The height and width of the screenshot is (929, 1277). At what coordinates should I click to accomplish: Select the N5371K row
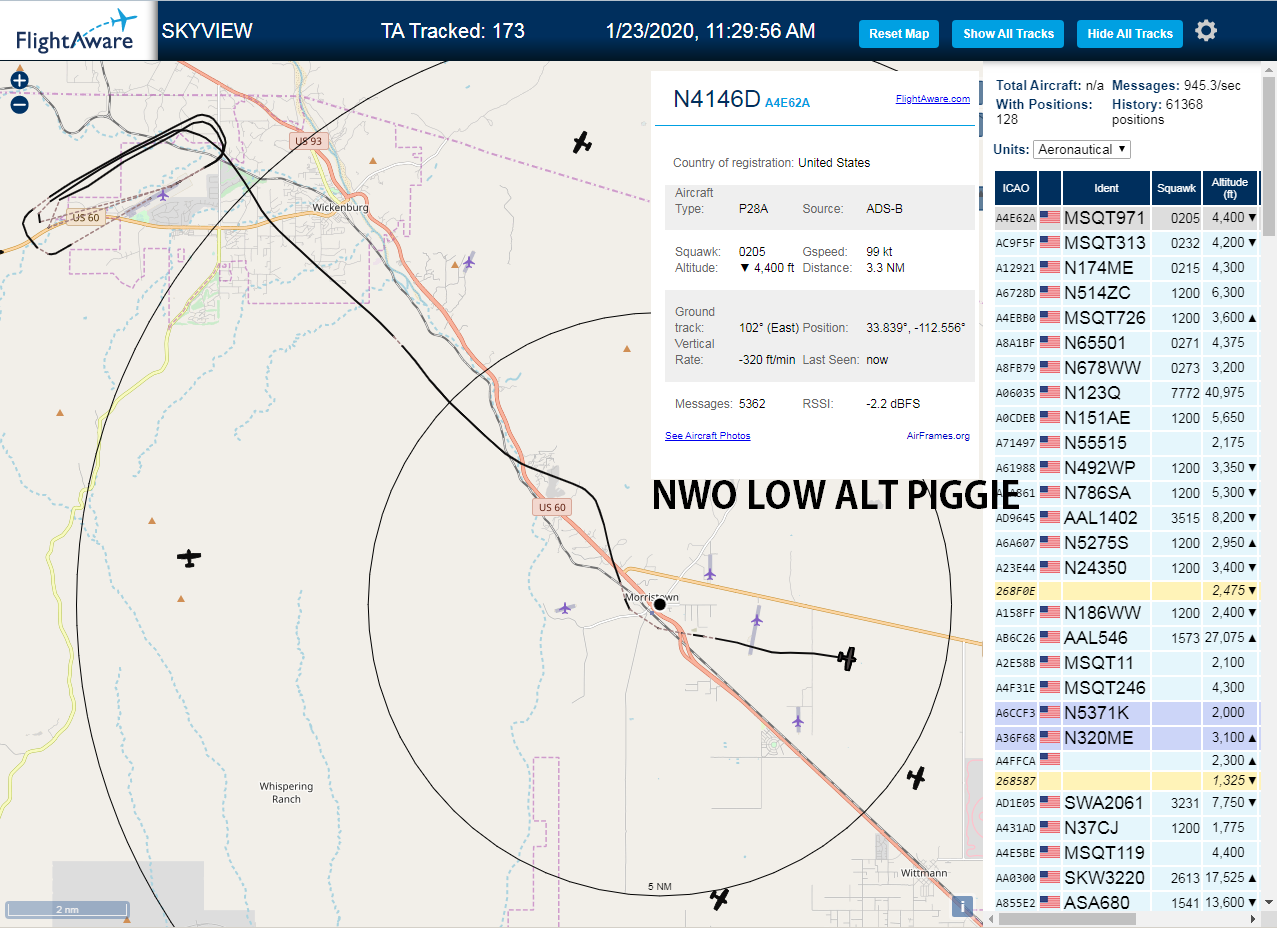point(1127,712)
